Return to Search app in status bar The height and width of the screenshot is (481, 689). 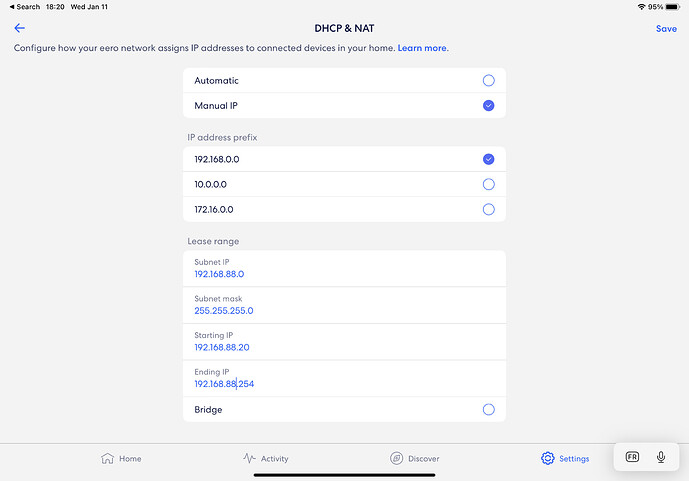tap(24, 7)
